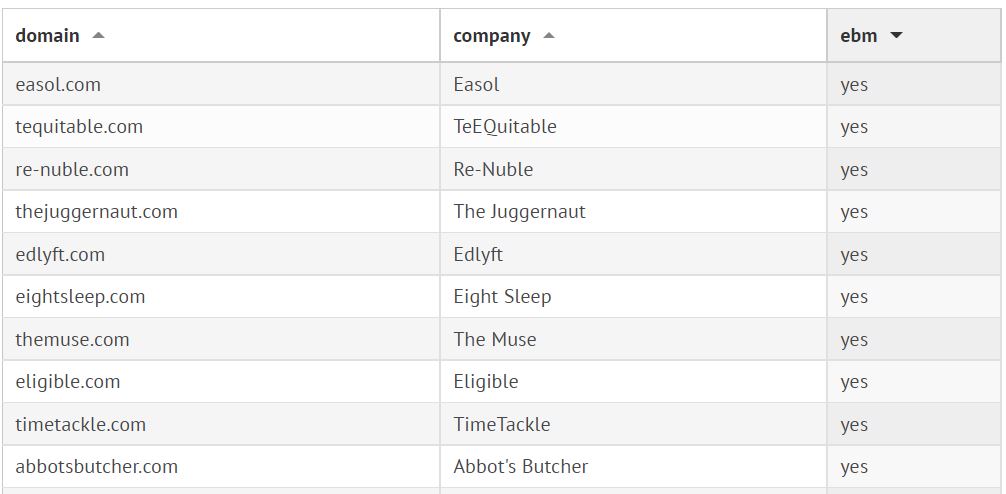Screen dimensions: 1006x494
Task: Sort table by ebm column header
Action: pyautogui.click(x=859, y=36)
